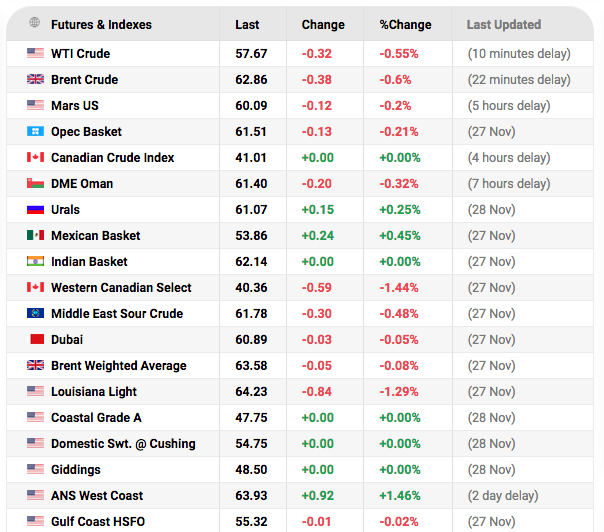
Task: Click the globe icon in table header
Action: 35,23
